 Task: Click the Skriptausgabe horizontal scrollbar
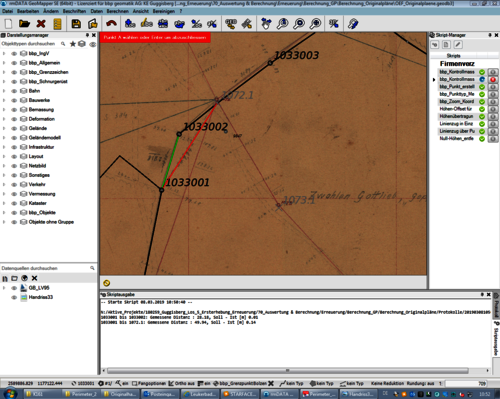coord(288,371)
